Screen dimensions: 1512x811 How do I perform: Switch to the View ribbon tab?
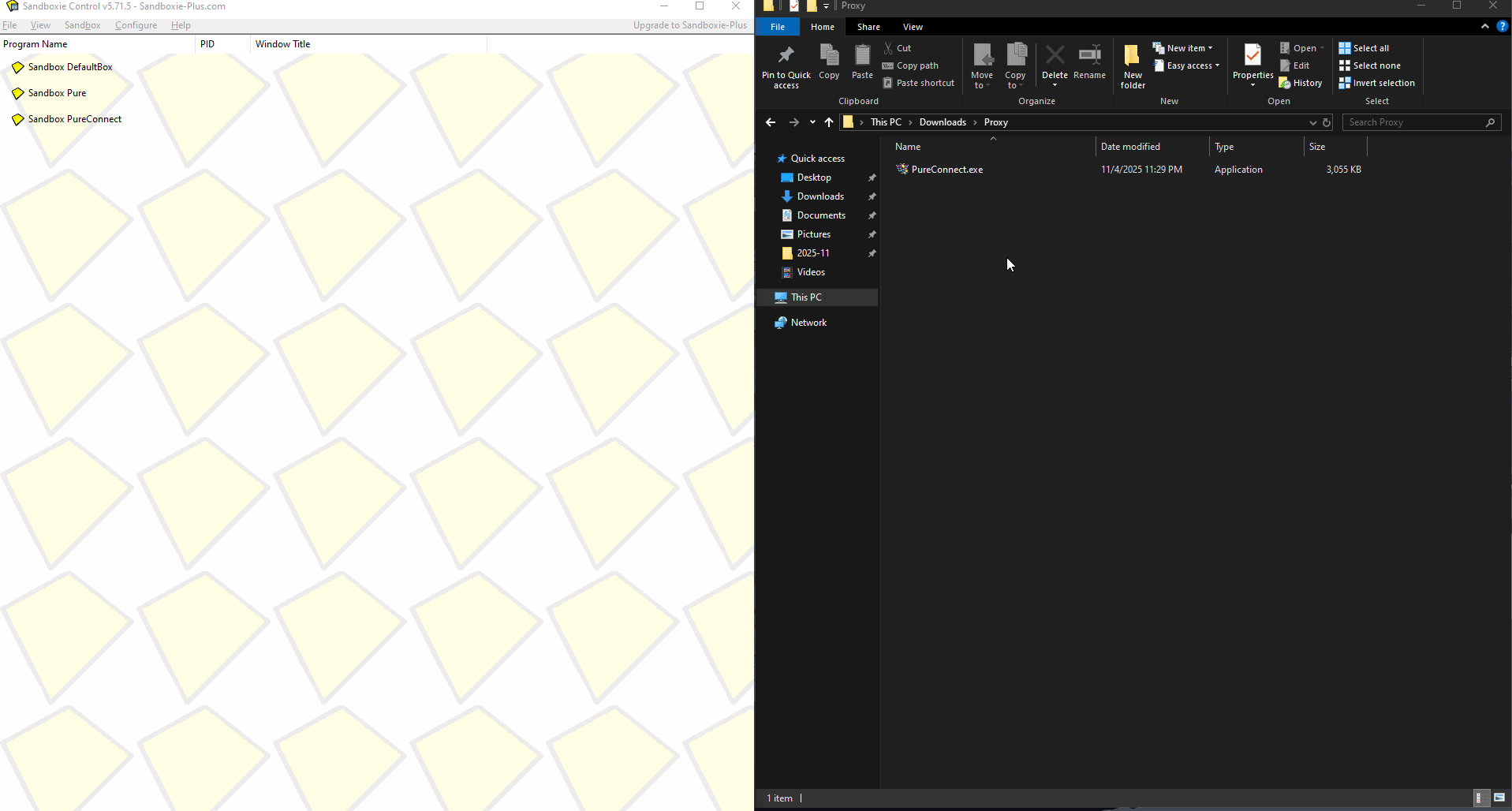click(913, 27)
